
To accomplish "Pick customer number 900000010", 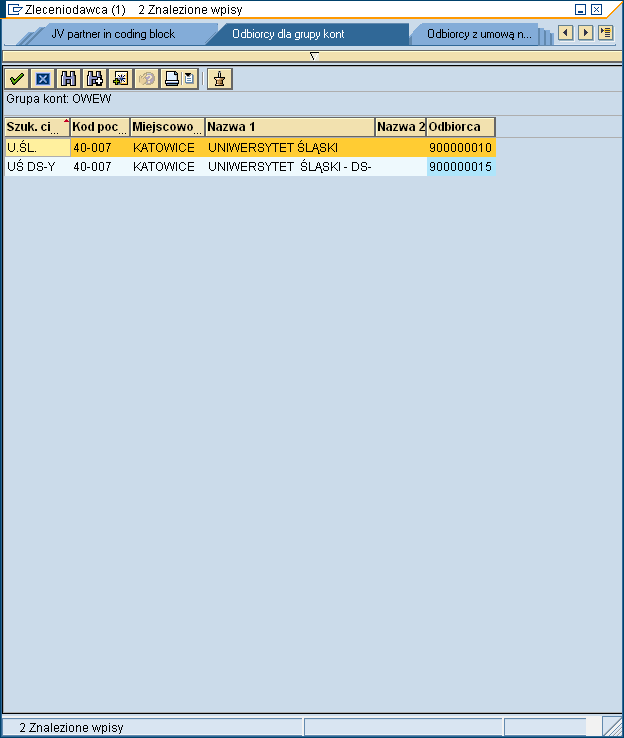I will tap(461, 148).
